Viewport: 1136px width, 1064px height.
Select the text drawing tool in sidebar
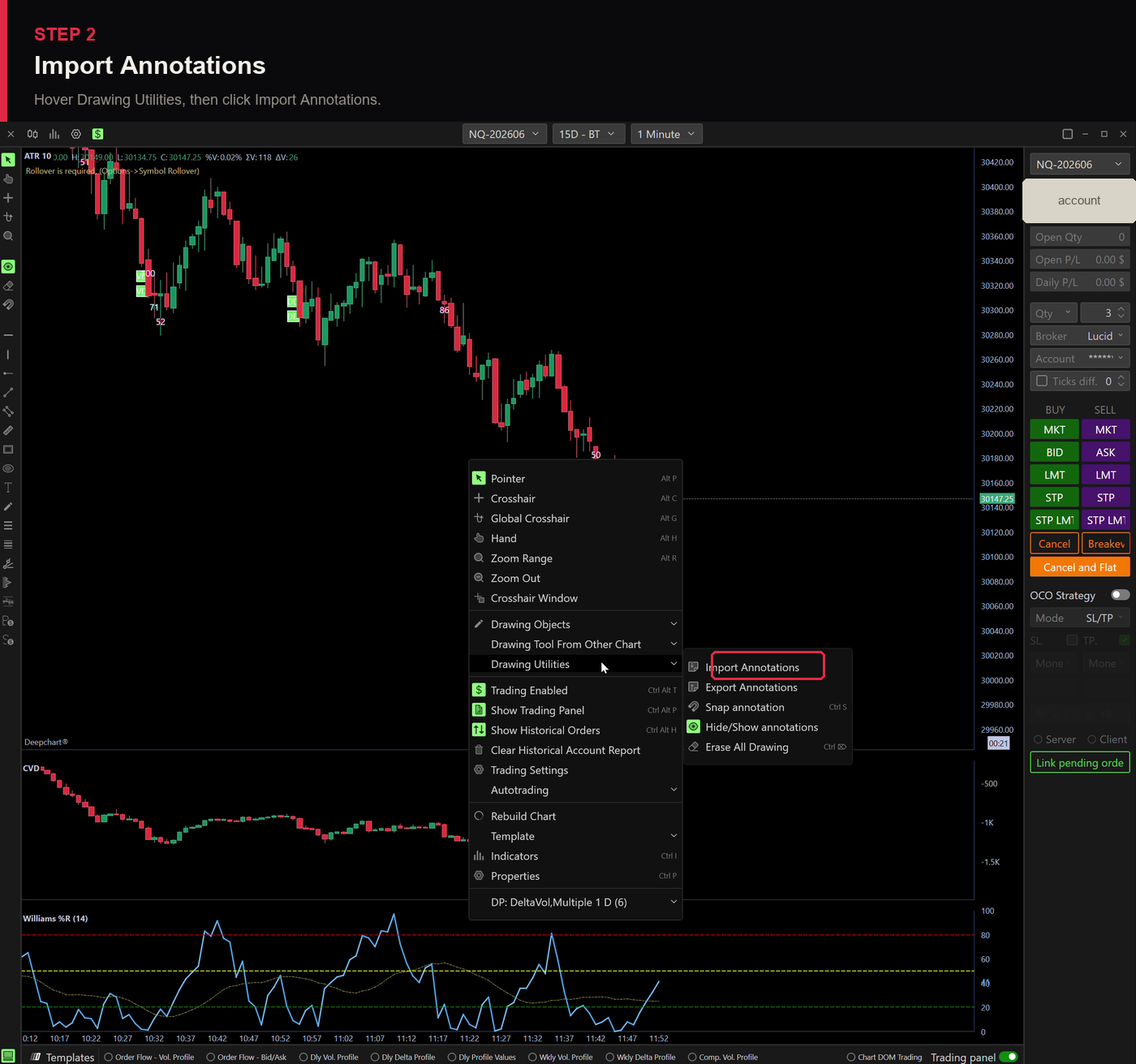(8, 488)
